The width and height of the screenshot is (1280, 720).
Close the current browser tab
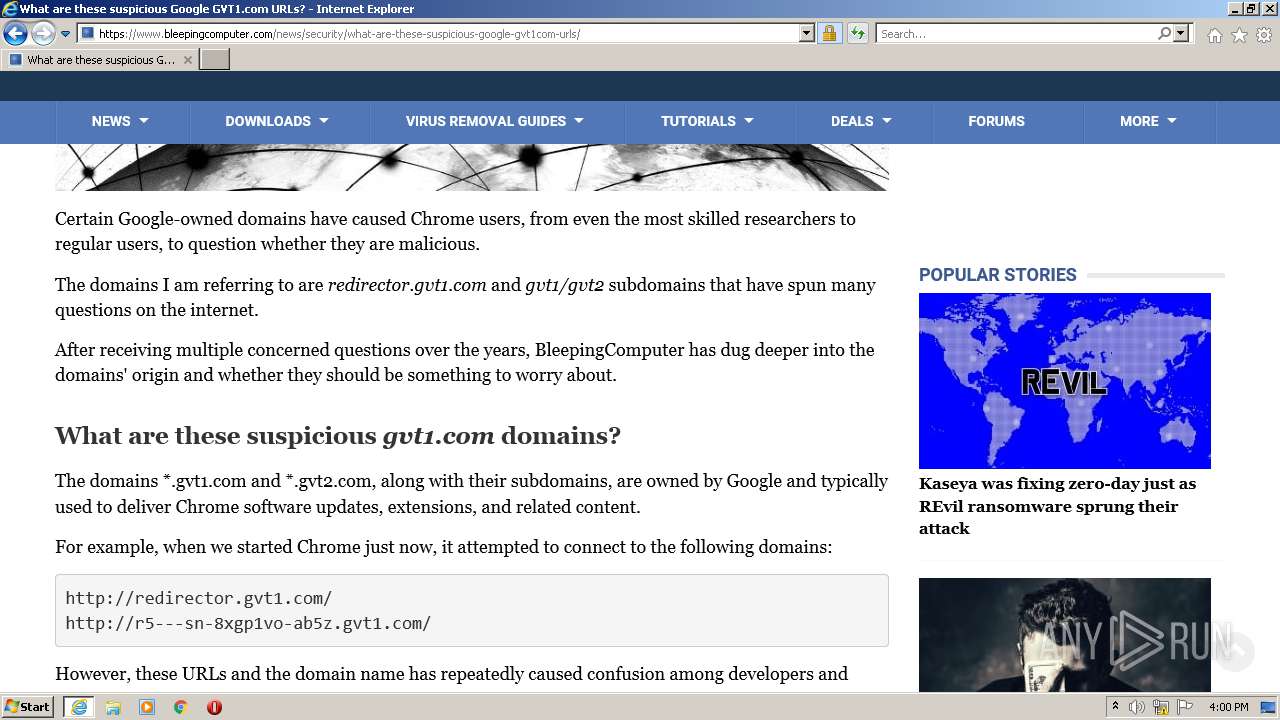click(x=188, y=60)
